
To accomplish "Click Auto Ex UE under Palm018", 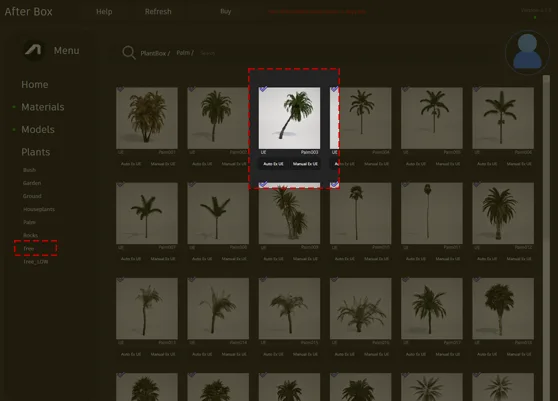I will [487, 354].
